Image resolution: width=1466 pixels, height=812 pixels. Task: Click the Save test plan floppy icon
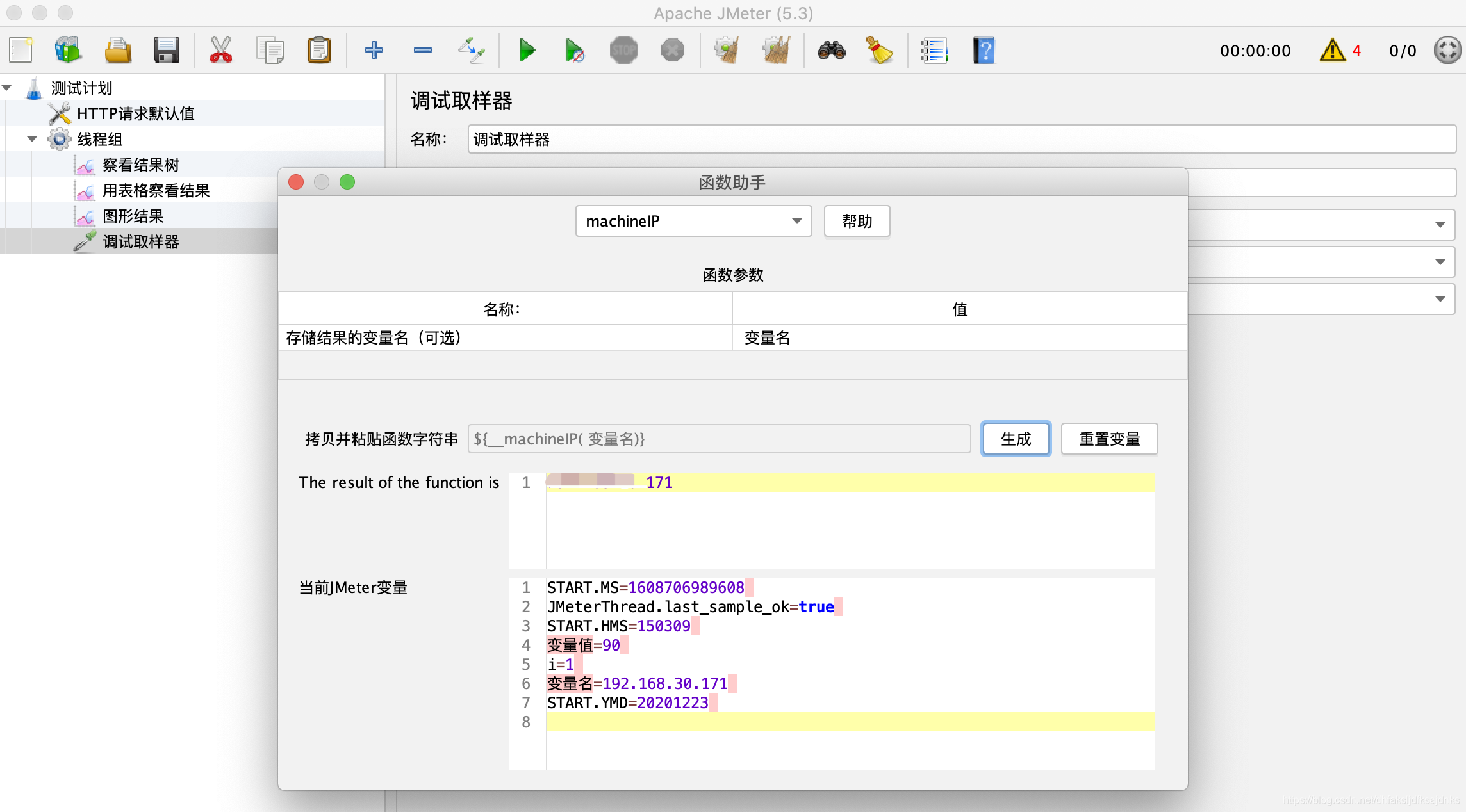166,50
